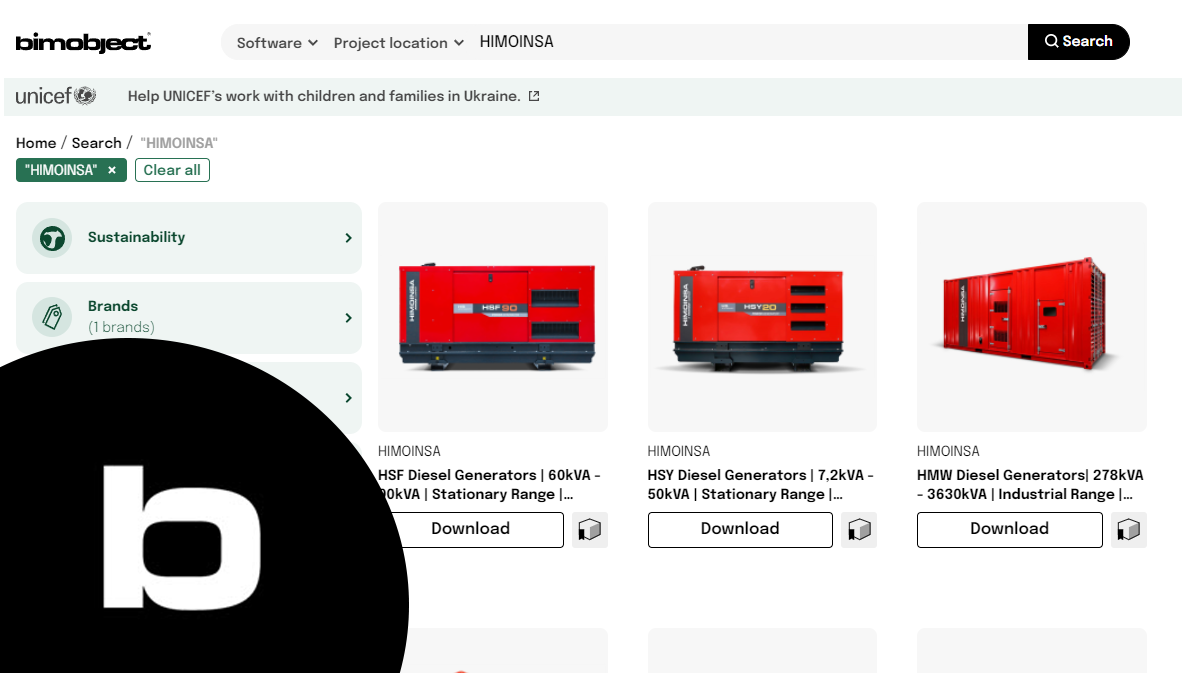Click the HIMOINSA search input field
Screen dimensions: 1182x673
coord(750,42)
